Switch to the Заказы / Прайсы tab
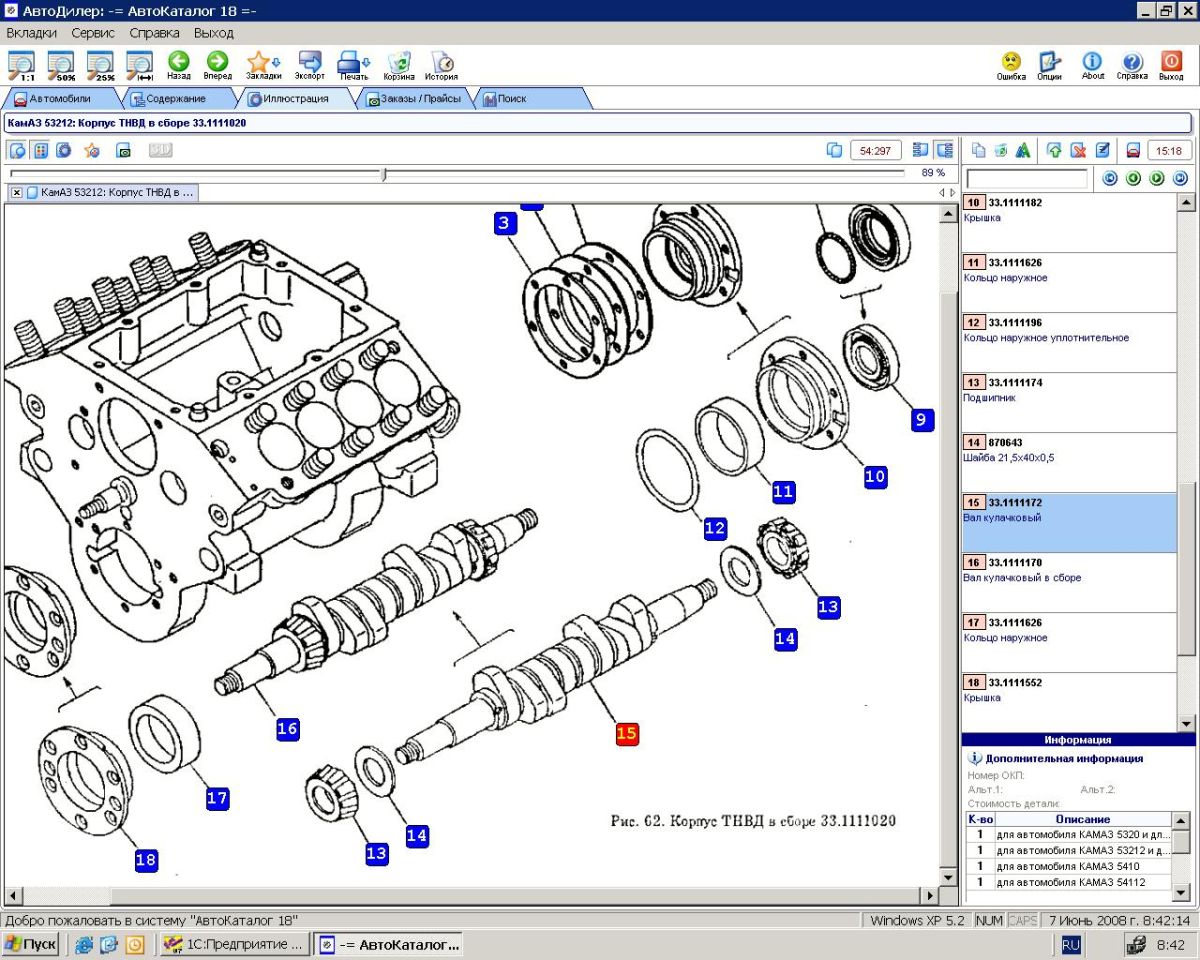This screenshot has height=960, width=1200. click(x=415, y=99)
